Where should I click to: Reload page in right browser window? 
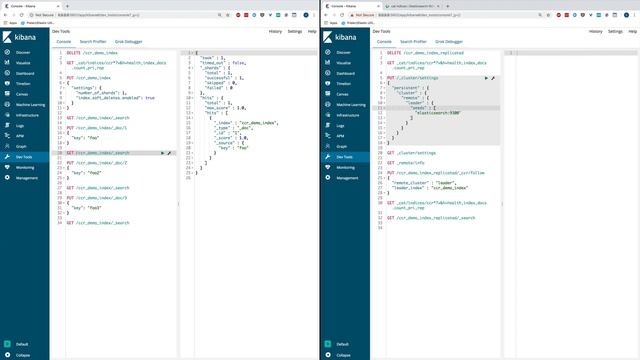pos(342,15)
